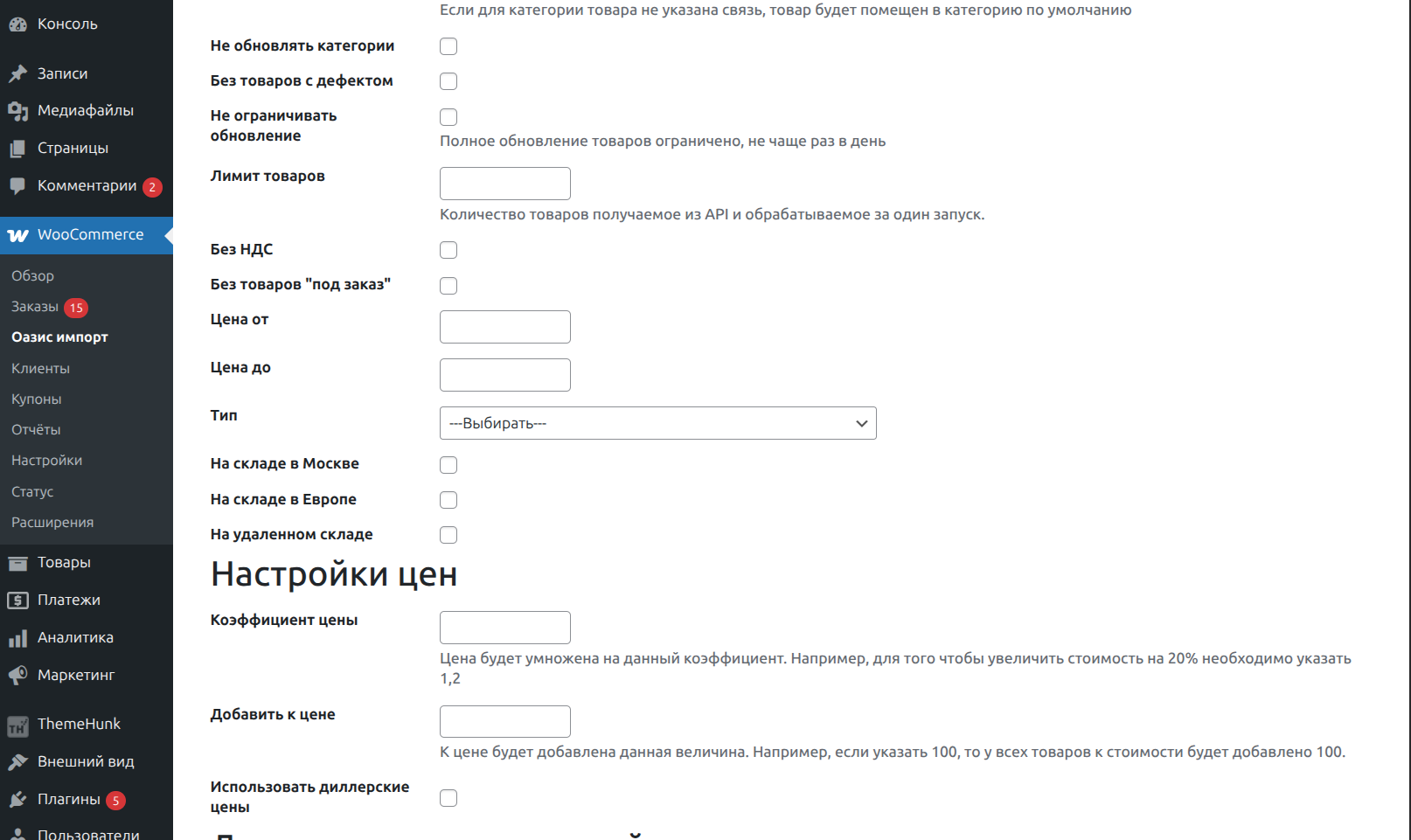This screenshot has width=1411, height=840.
Task: Click the Коэффициент цены text field
Action: (x=505, y=628)
